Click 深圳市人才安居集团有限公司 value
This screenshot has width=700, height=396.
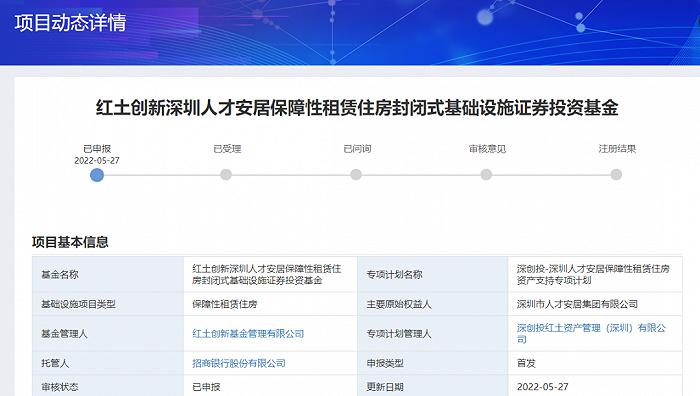(577, 304)
